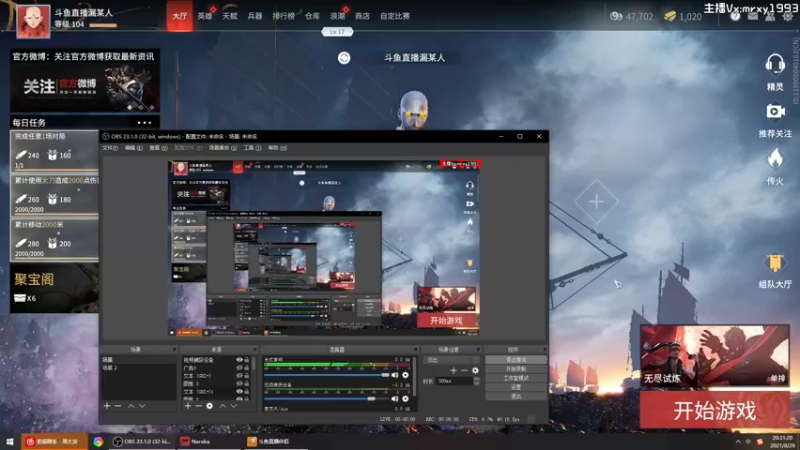Viewport: 800px width, 450px height.
Task: Open the Sprite (精灵) headset icon
Action: click(775, 65)
